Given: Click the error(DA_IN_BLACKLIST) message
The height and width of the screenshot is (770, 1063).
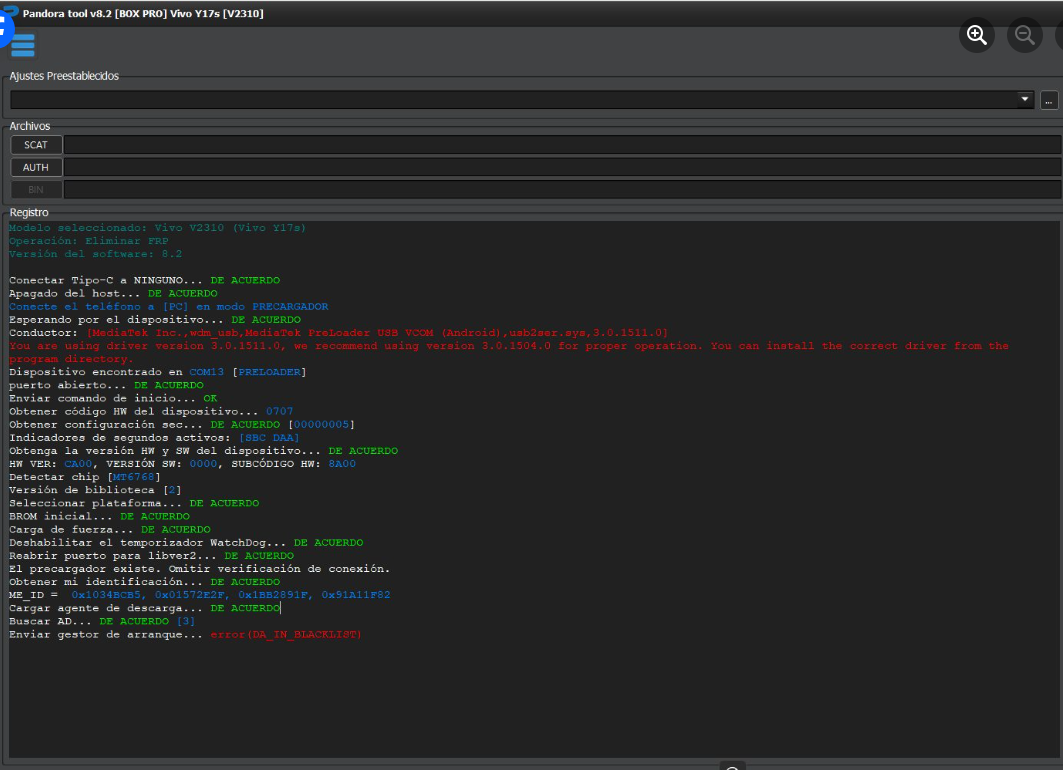Looking at the screenshot, I should (x=286, y=634).
